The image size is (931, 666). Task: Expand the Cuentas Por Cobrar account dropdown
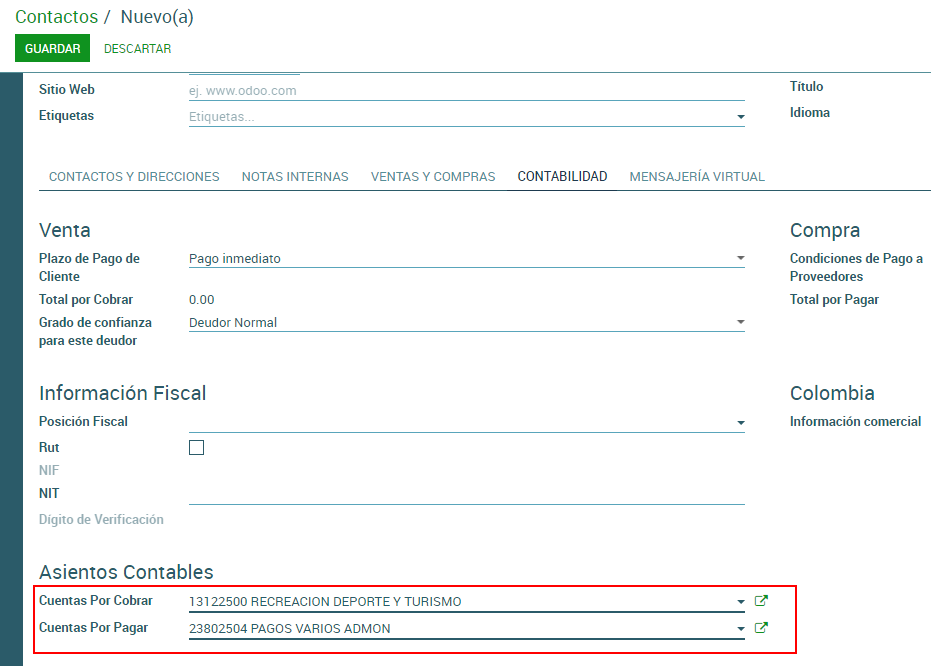point(740,602)
